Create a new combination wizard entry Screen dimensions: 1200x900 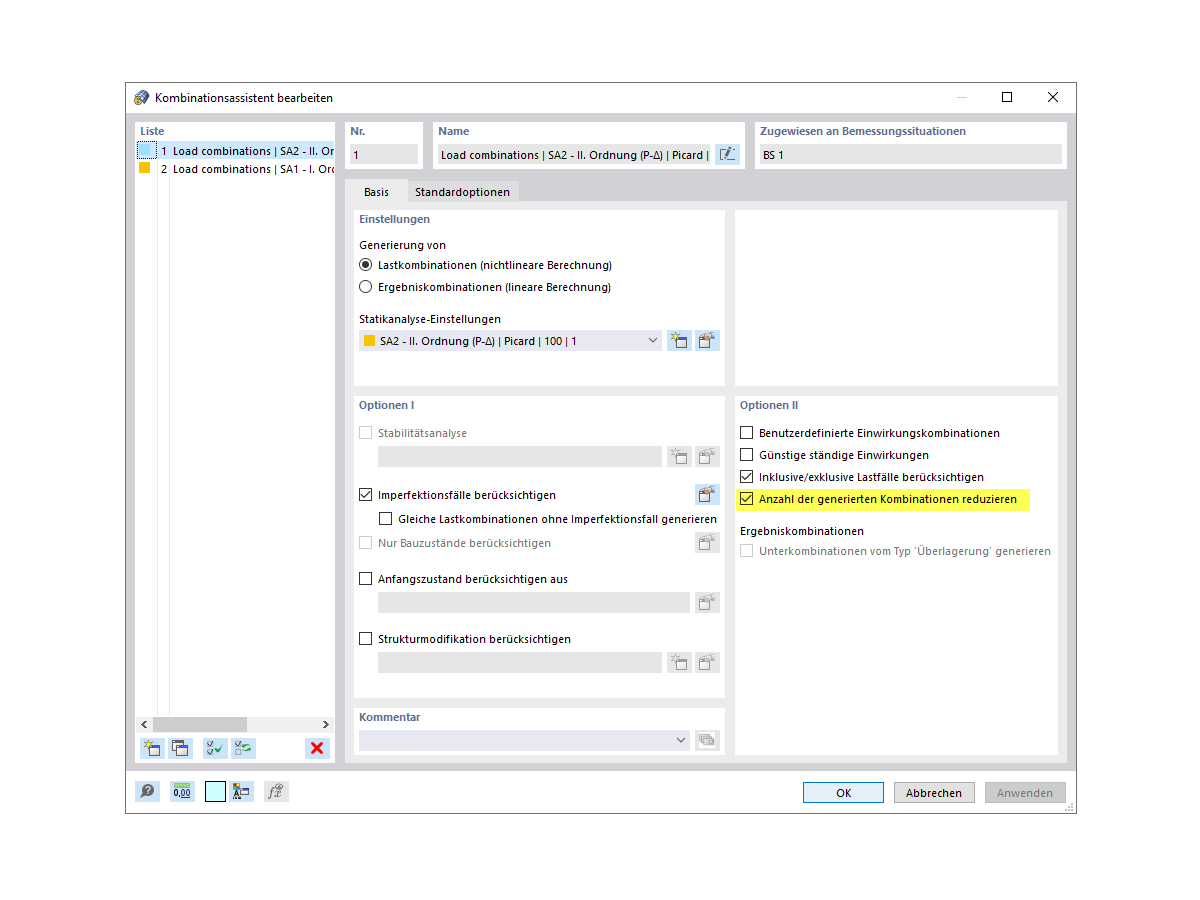coord(152,748)
